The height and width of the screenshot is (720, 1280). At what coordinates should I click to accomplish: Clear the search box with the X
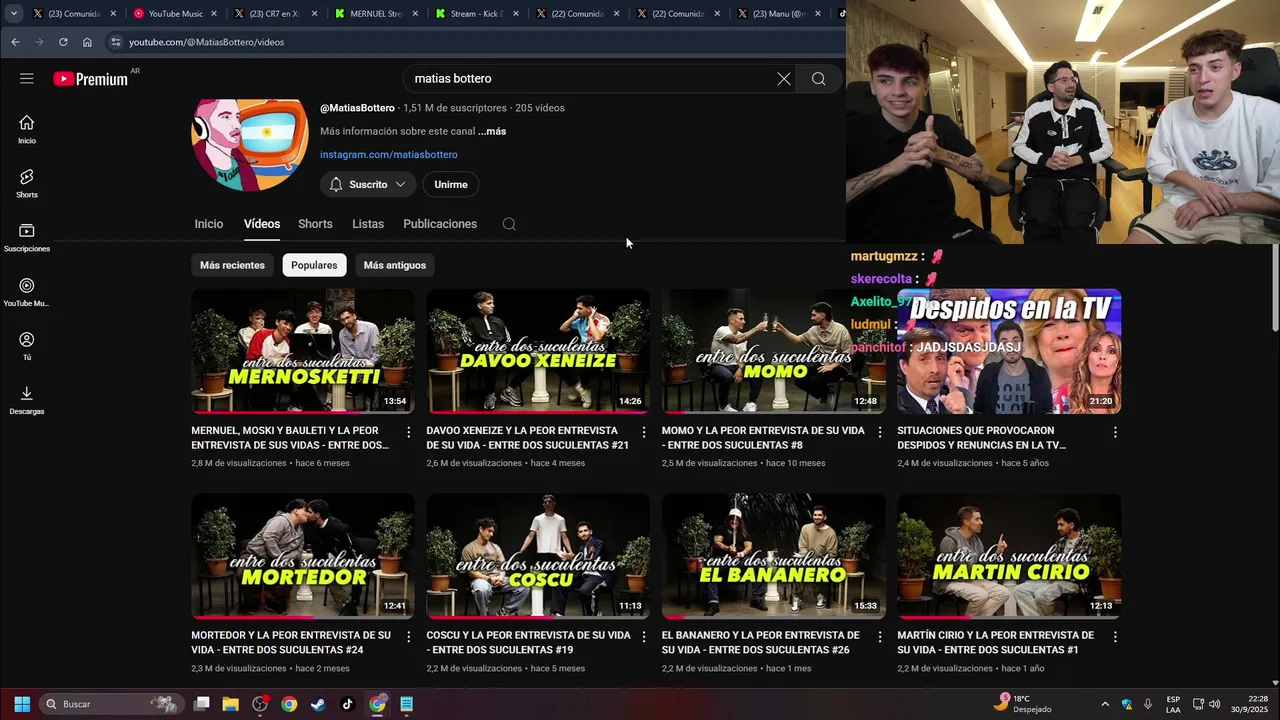click(784, 79)
